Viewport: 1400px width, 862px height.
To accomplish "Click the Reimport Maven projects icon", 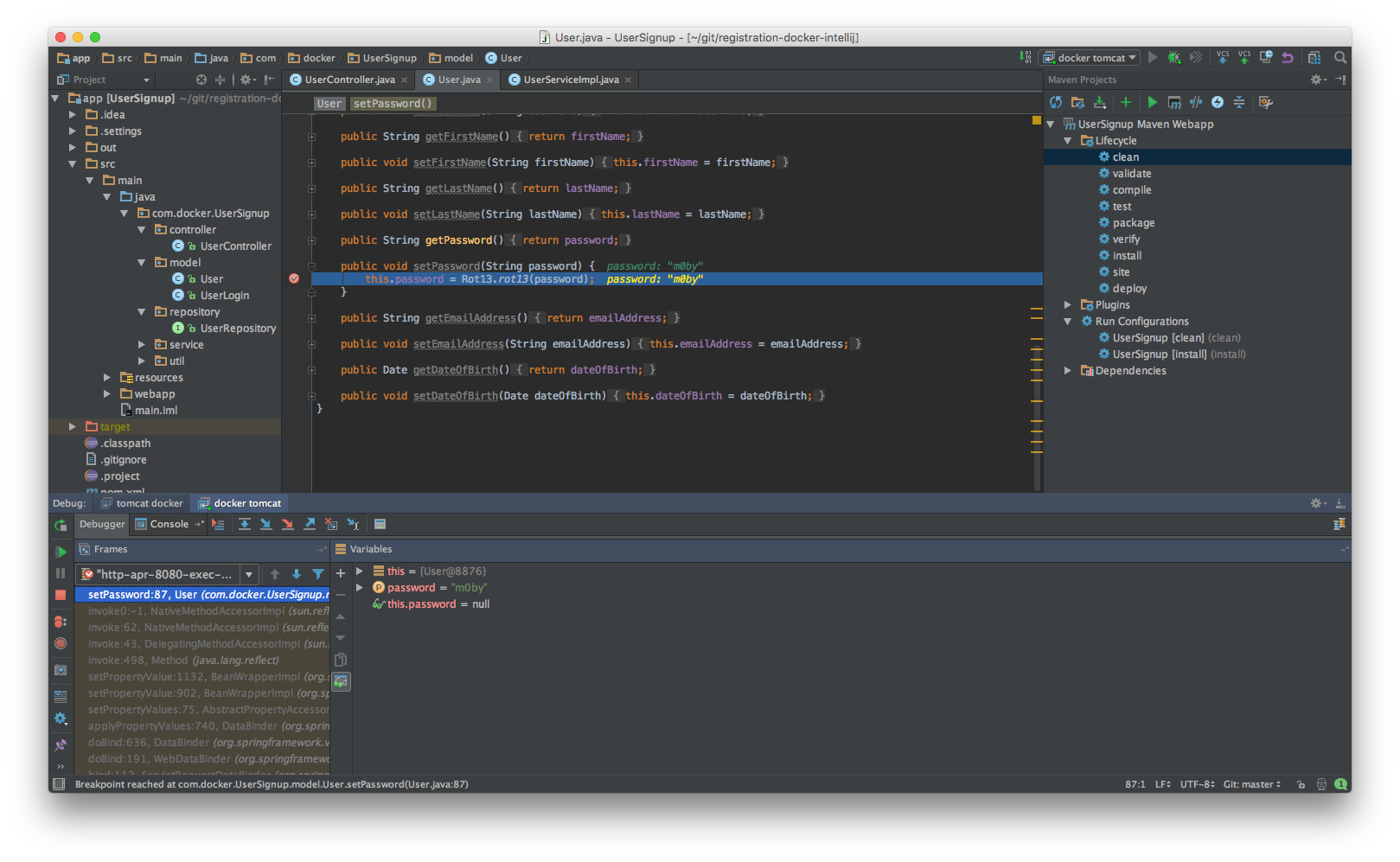I will (1056, 102).
